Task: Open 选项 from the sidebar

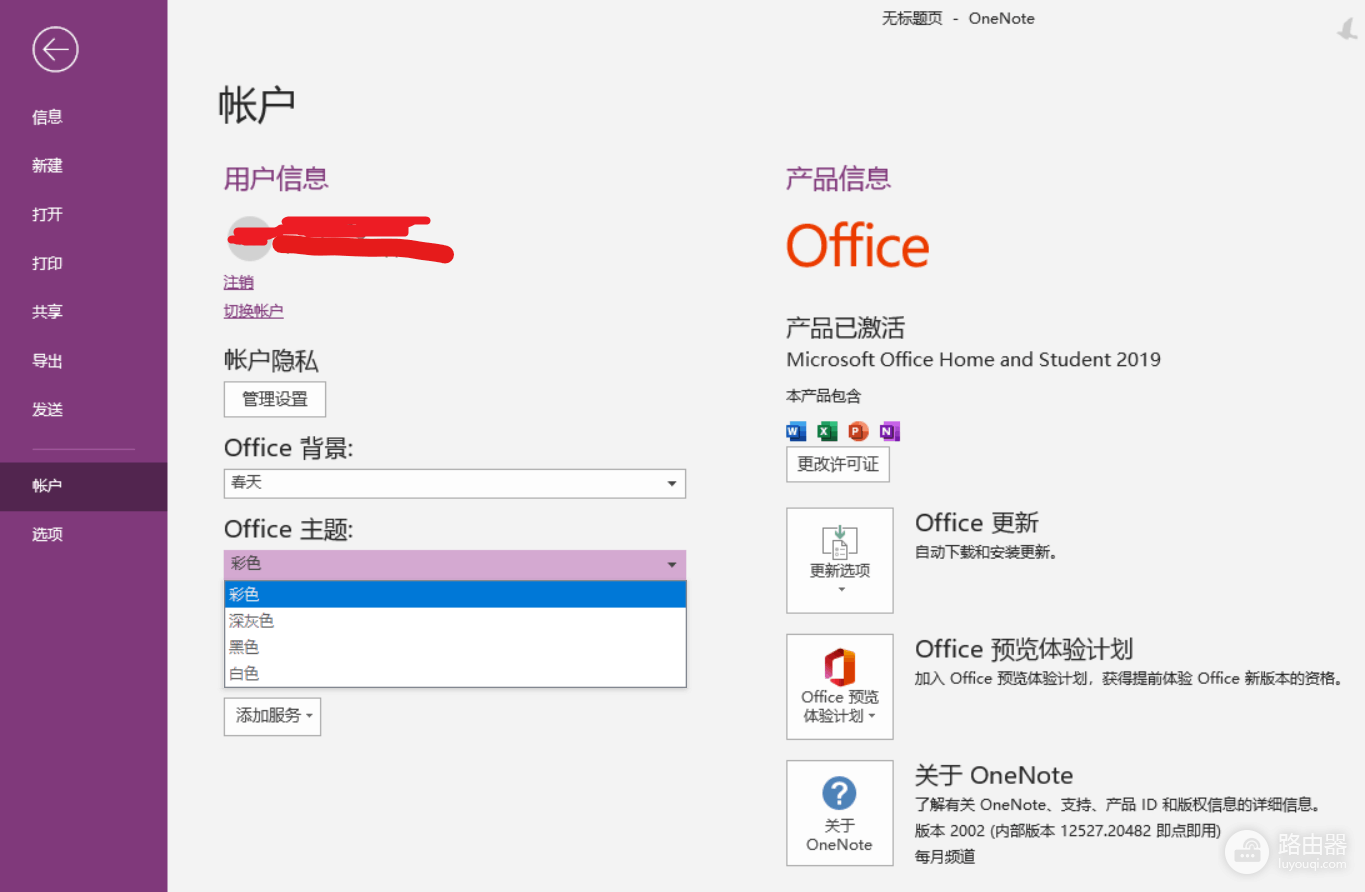Action: (x=84, y=535)
